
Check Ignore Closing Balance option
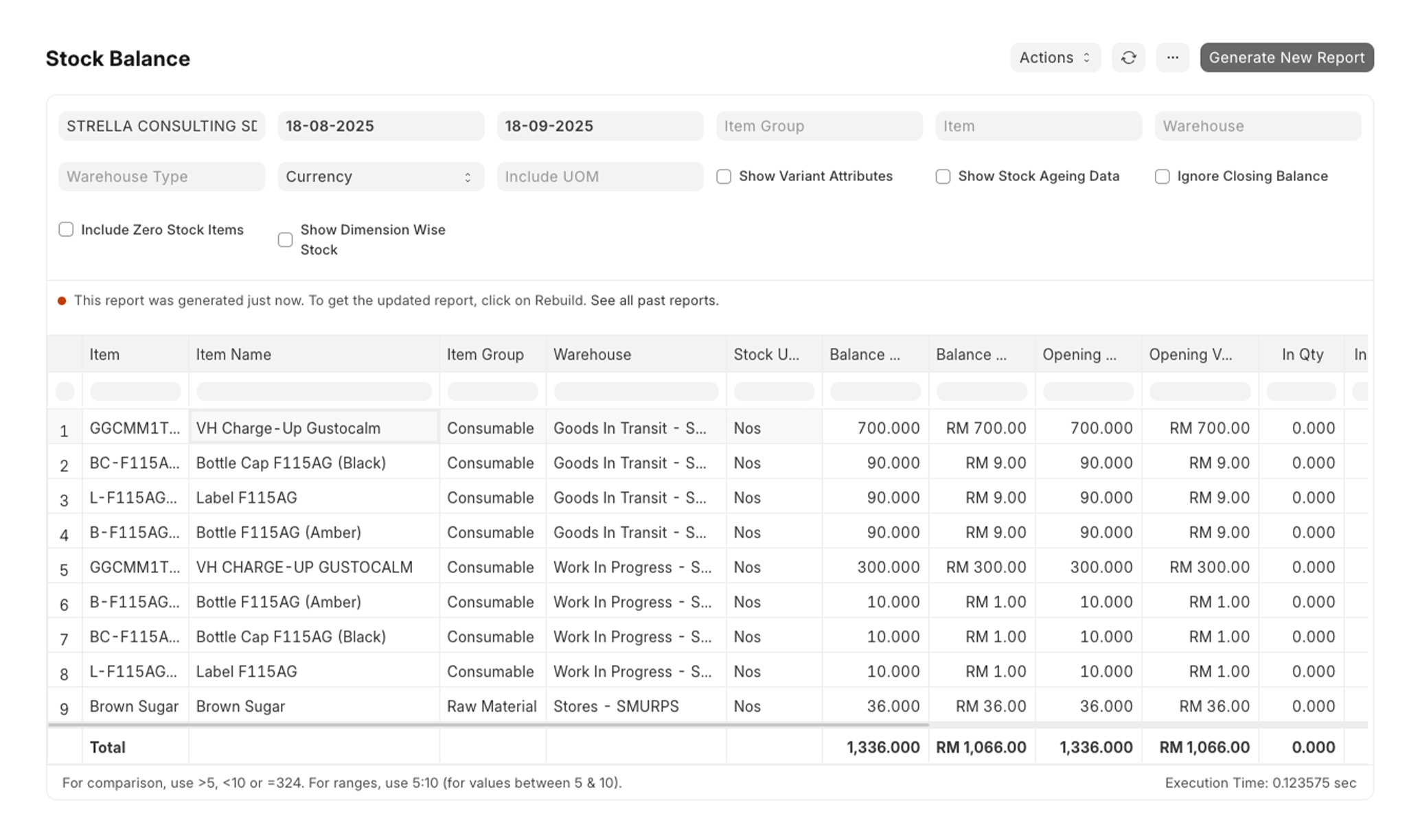click(1162, 177)
